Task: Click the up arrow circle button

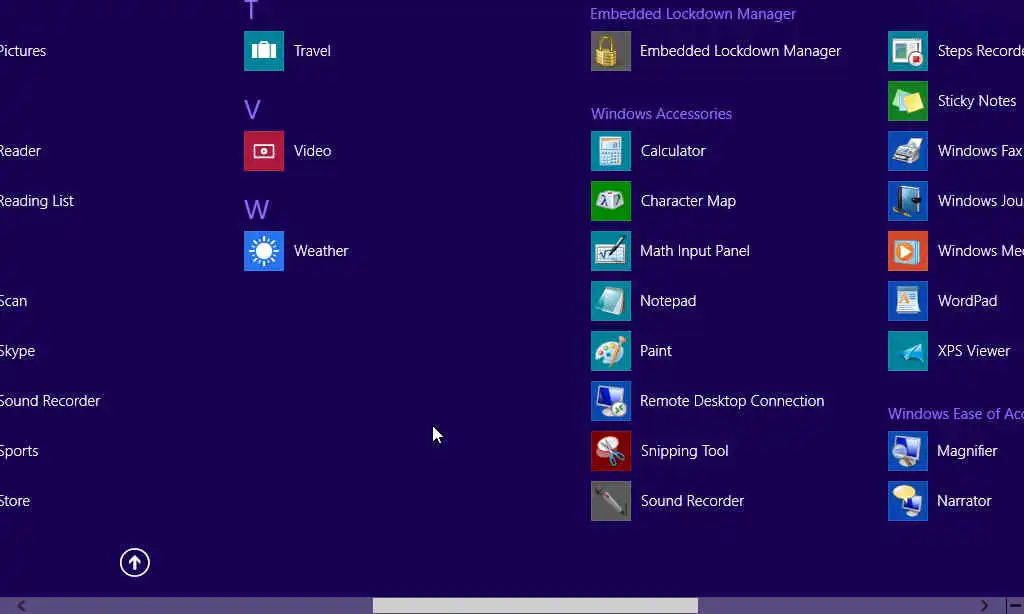Action: pyautogui.click(x=135, y=562)
